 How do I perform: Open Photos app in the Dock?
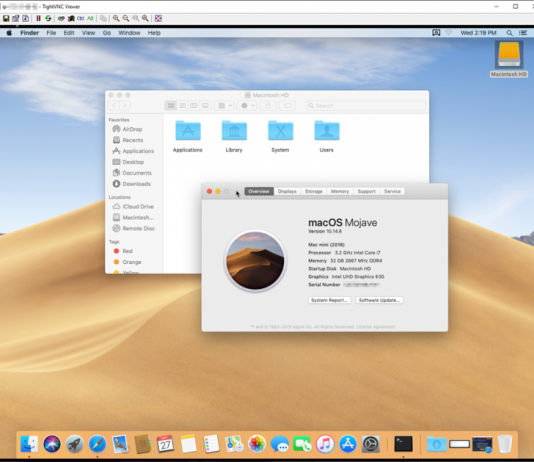coord(257,444)
